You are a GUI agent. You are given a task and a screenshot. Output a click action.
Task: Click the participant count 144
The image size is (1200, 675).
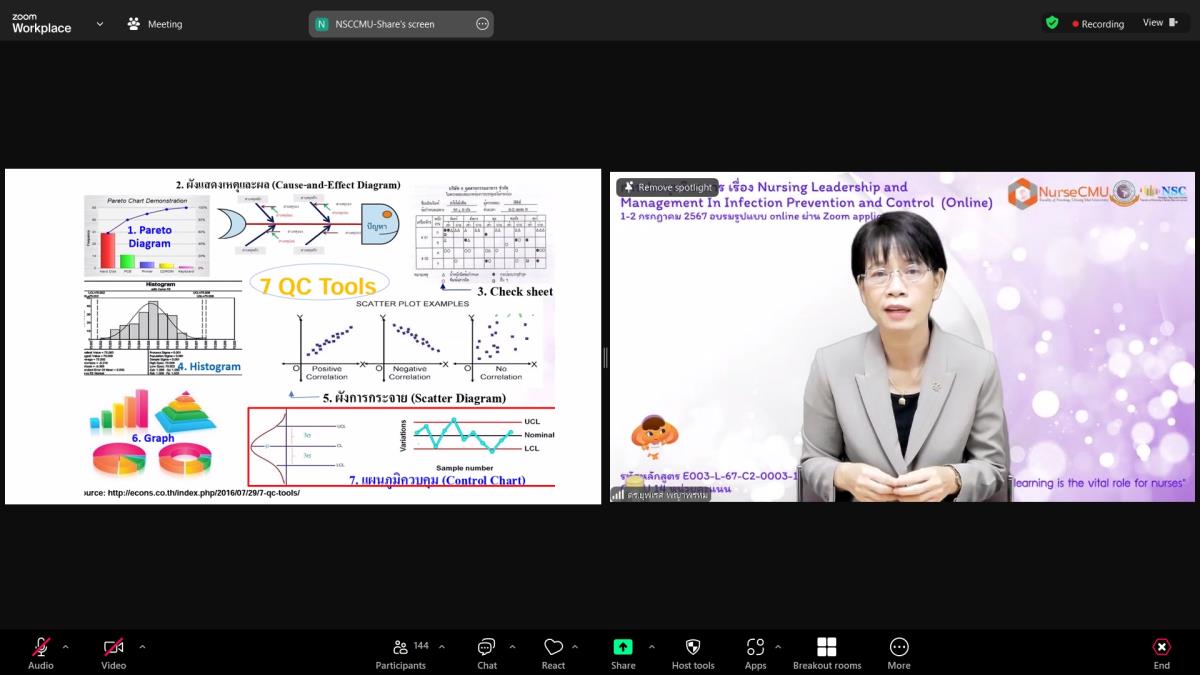tap(421, 646)
